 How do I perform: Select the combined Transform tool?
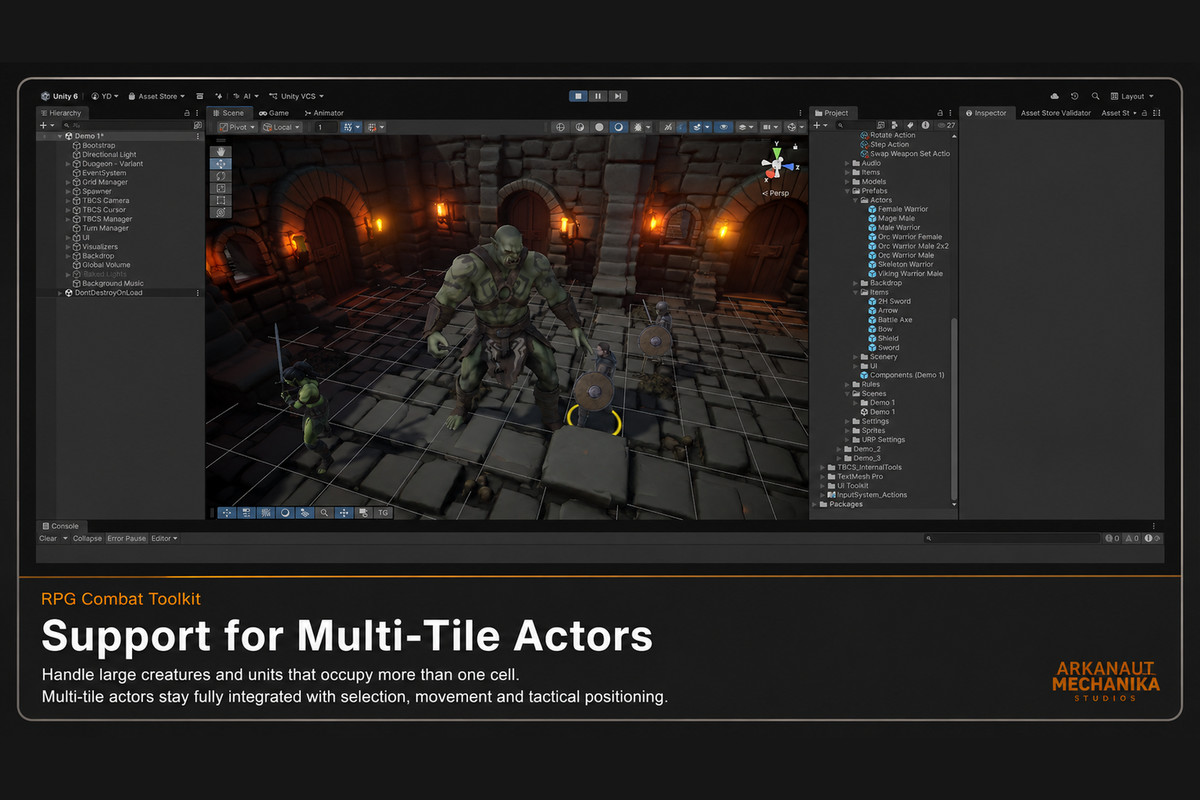220,212
